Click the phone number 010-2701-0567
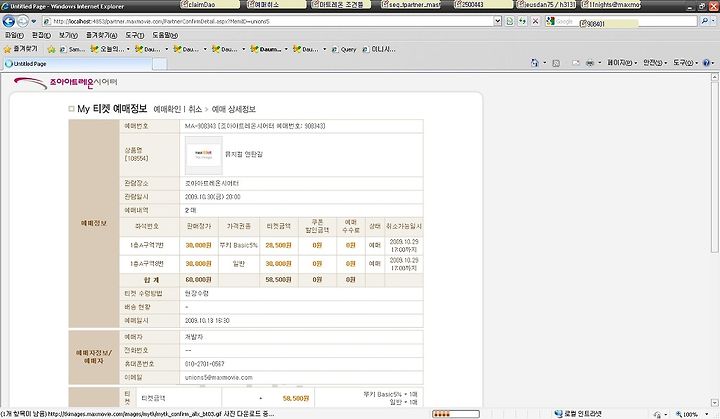 (x=204, y=364)
